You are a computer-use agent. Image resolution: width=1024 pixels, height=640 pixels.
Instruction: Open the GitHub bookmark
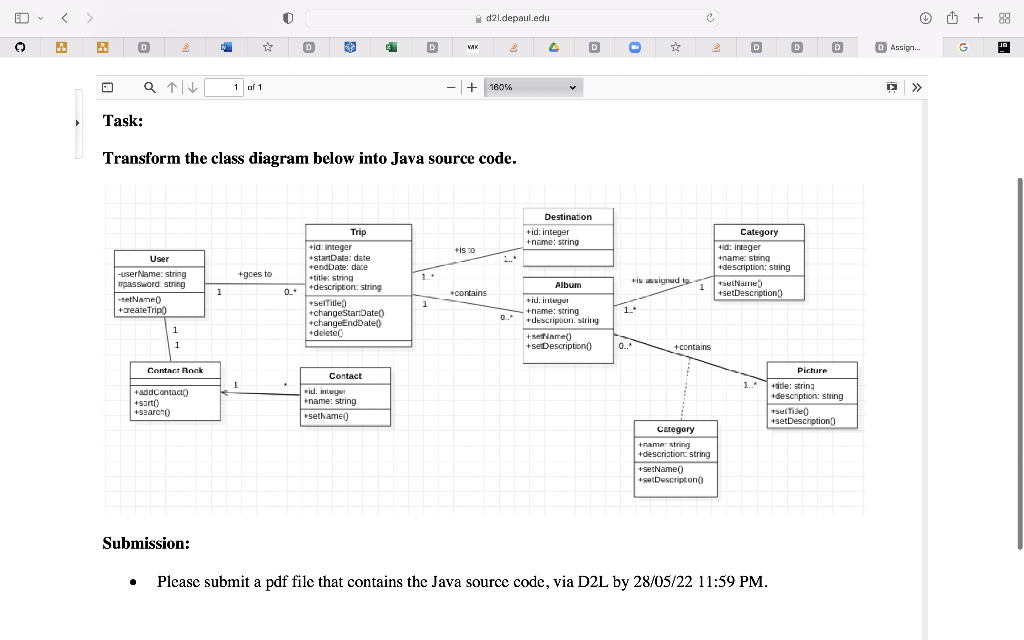[18, 47]
